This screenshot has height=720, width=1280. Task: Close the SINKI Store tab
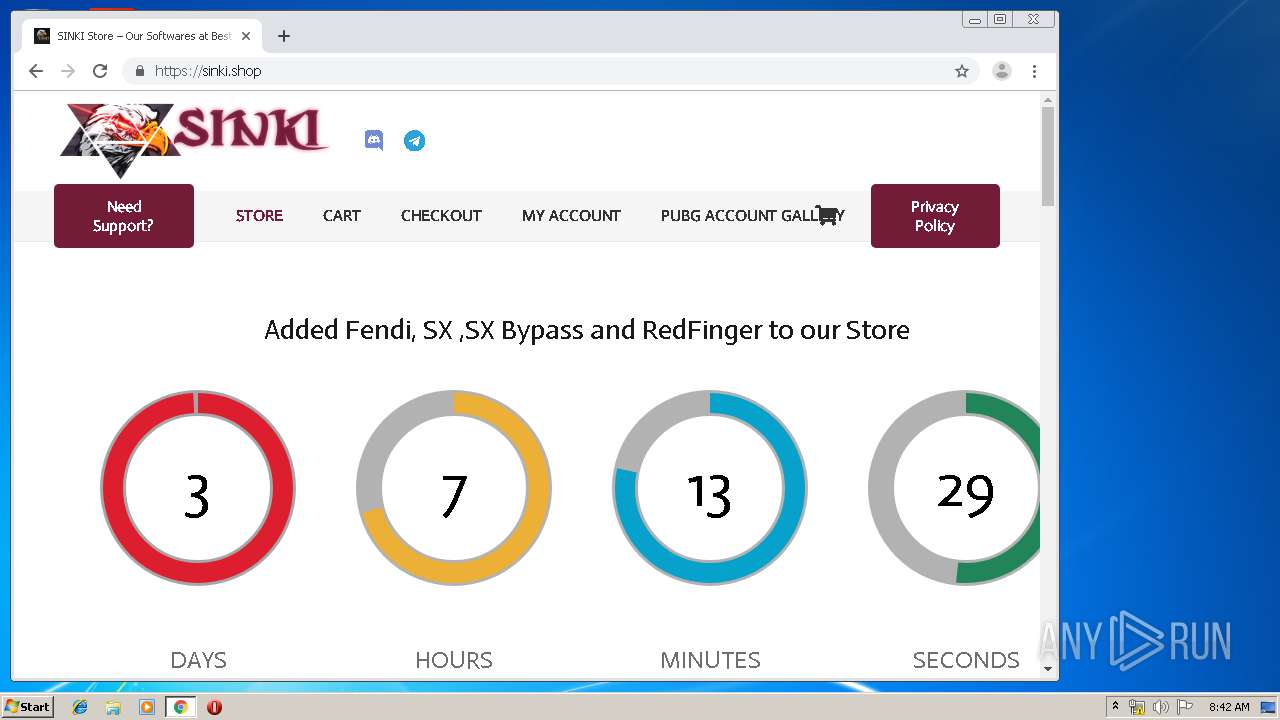tap(246, 36)
